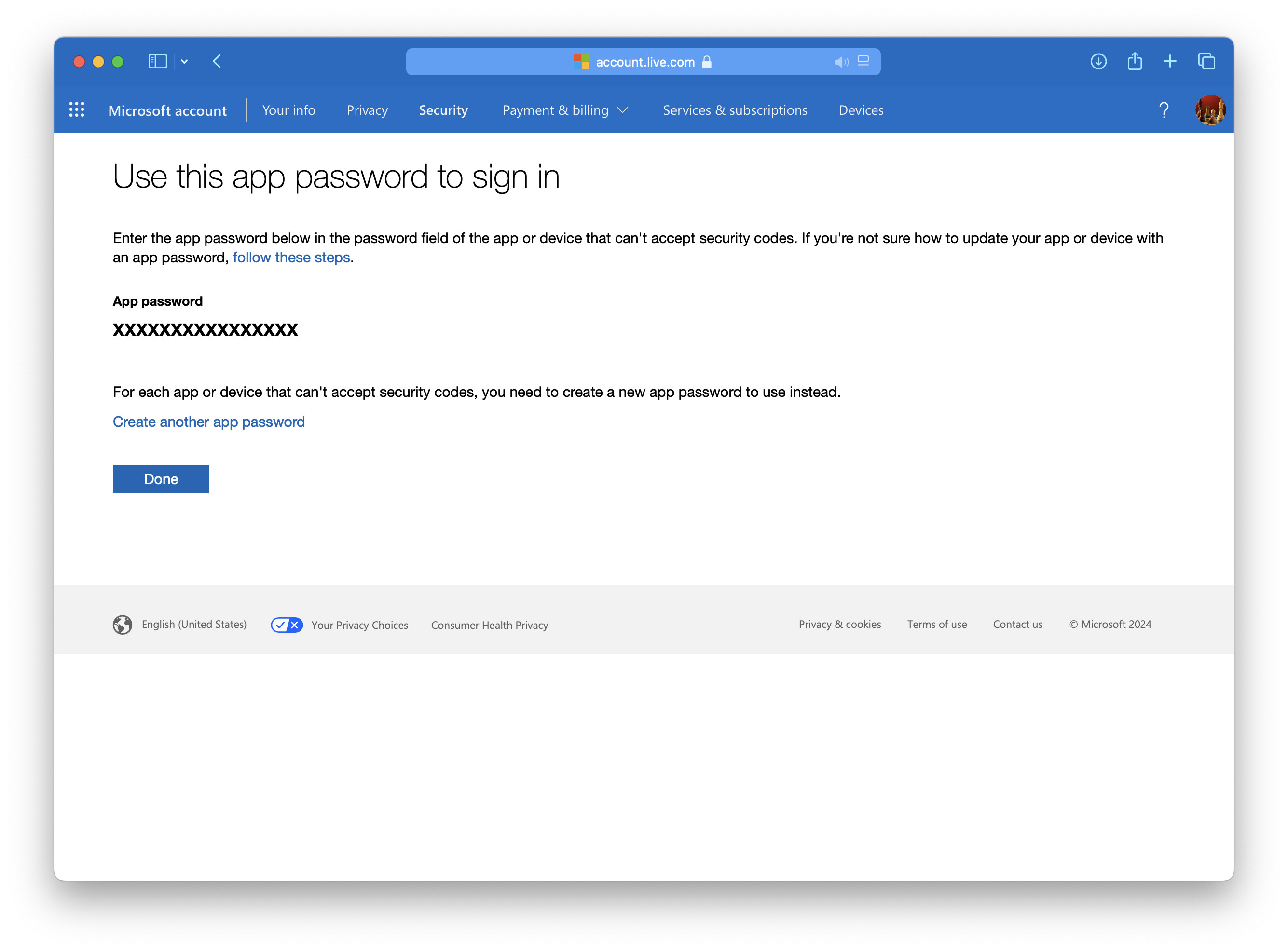Click the © Microsoft 2024 text
The width and height of the screenshot is (1288, 952).
(x=1110, y=624)
